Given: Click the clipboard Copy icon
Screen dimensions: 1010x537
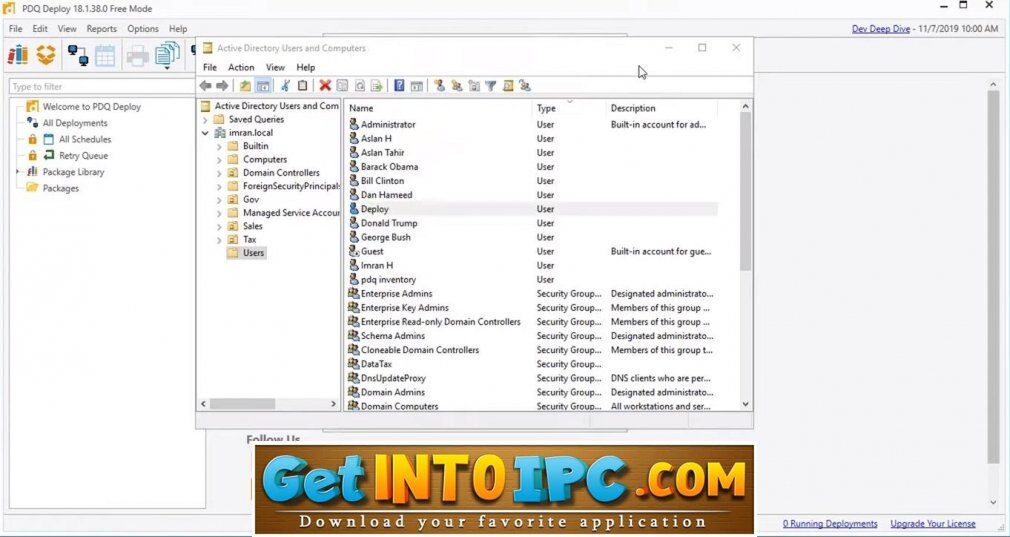Looking at the screenshot, I should tap(302, 86).
